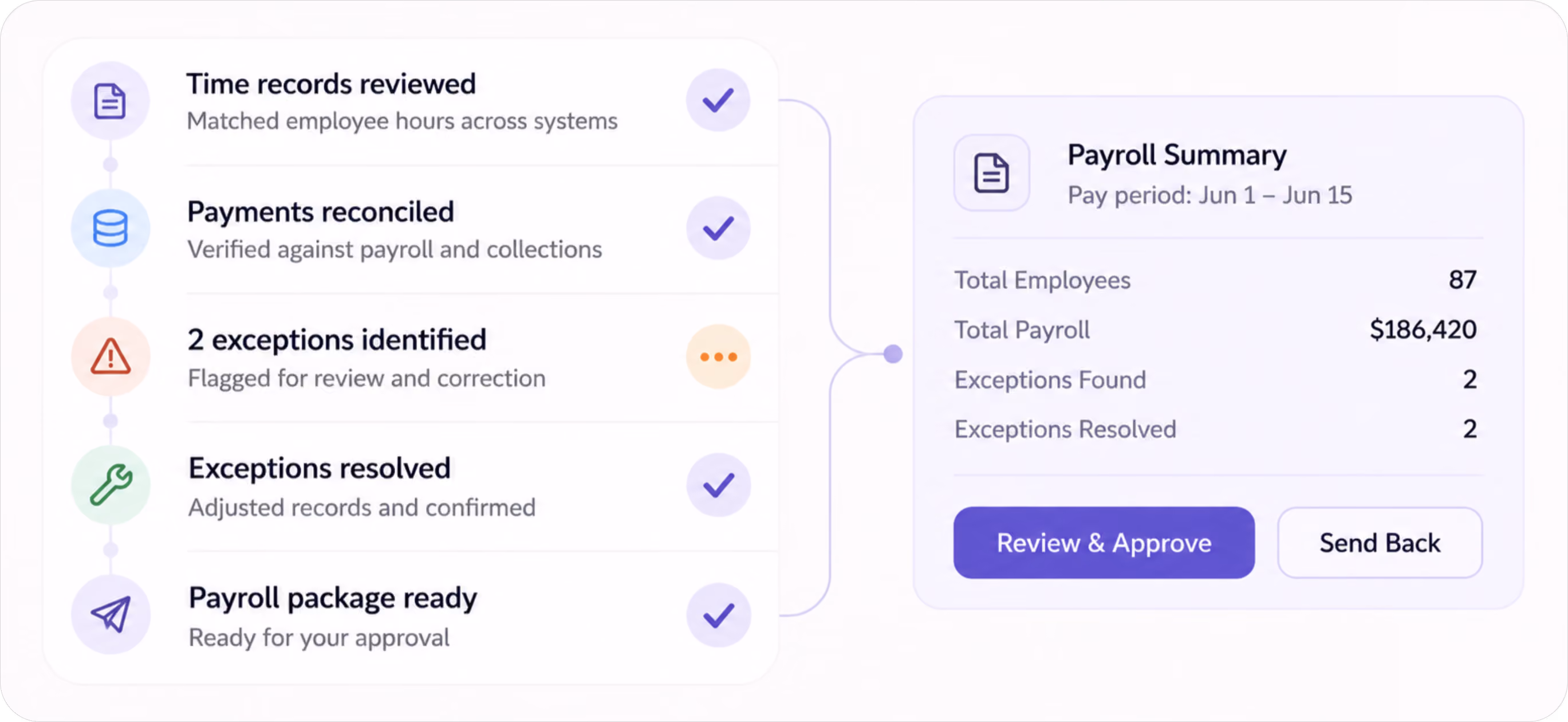1568x722 pixels.
Task: Select the Payments reconciled title
Action: click(x=321, y=211)
